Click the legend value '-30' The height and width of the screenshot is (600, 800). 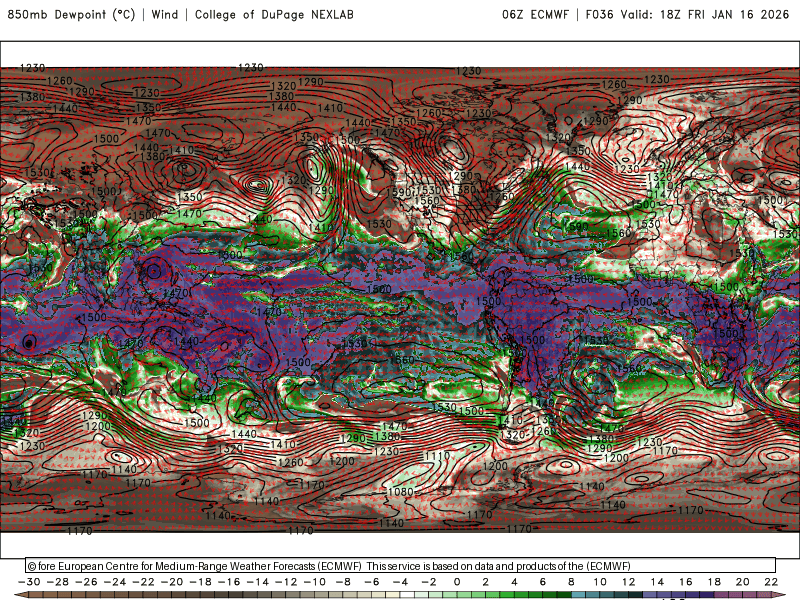click(29, 582)
